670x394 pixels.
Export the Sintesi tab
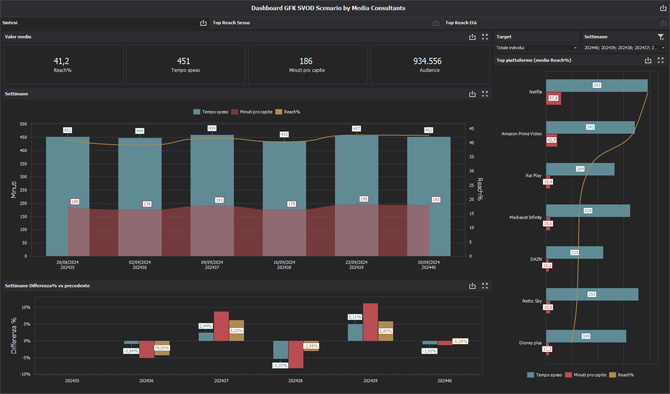pos(203,23)
